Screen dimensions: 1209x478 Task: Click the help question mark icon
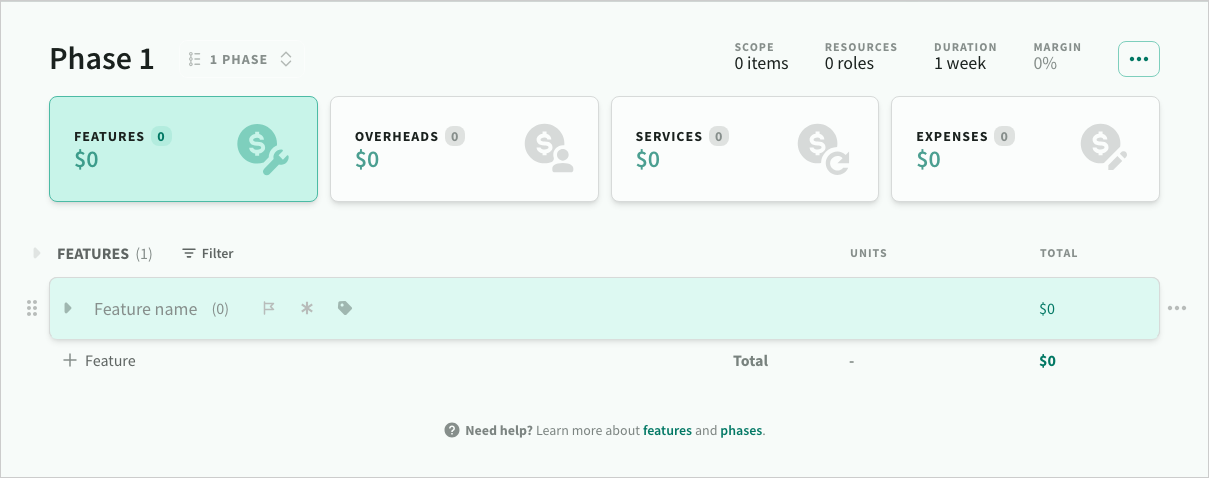[x=452, y=431]
